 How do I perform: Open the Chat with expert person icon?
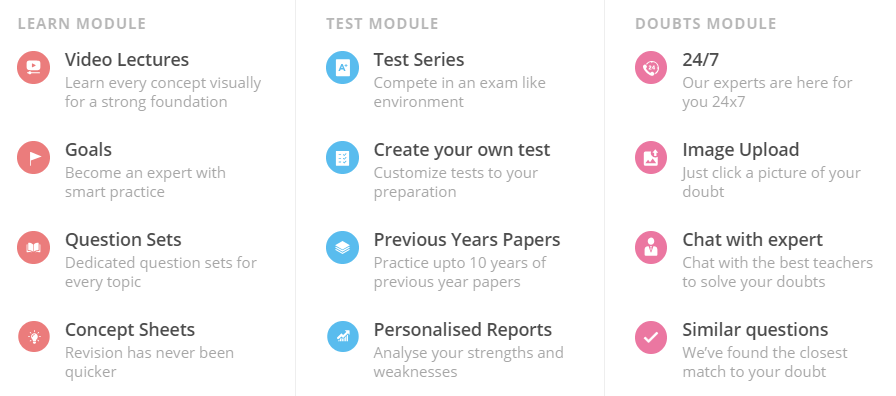651,247
